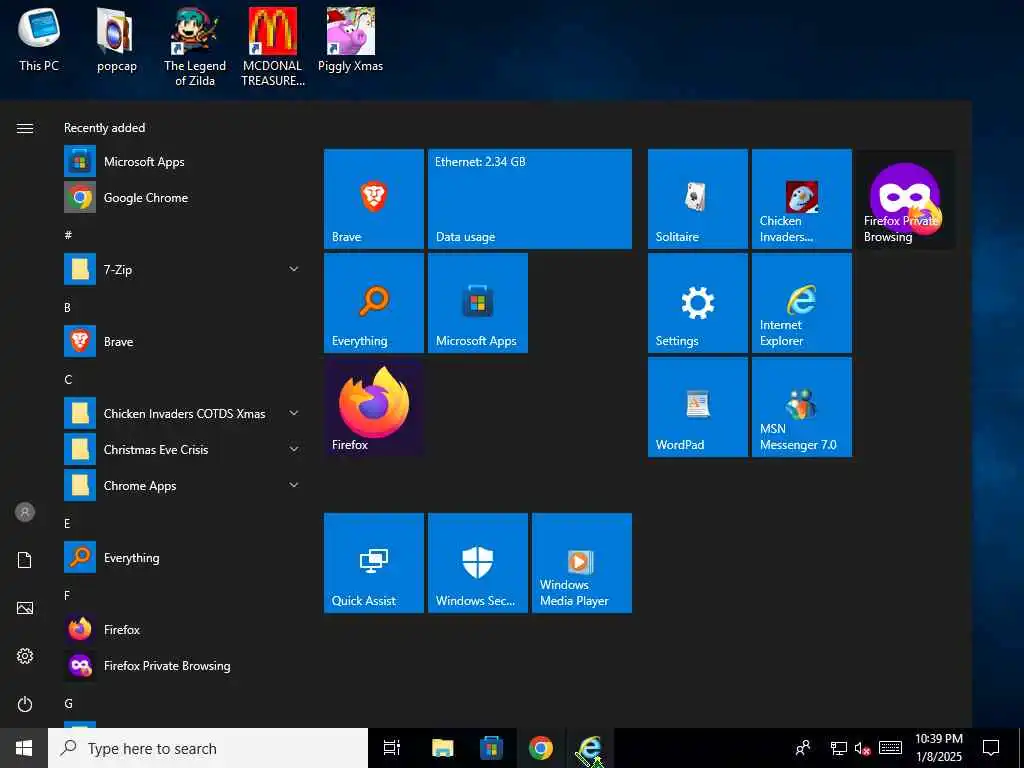Viewport: 1024px width, 768px height.
Task: Launch the Internet Explorer tile
Action: coord(801,303)
